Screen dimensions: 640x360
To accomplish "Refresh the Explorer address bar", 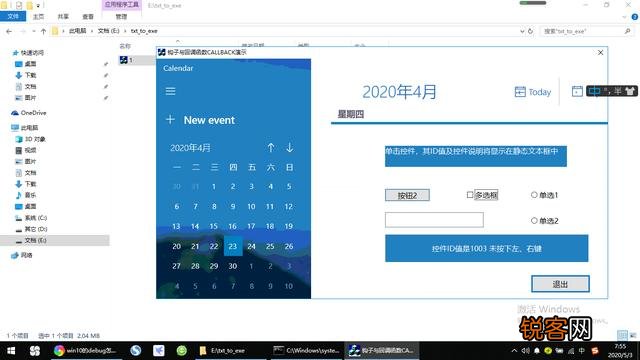I will (x=530, y=31).
